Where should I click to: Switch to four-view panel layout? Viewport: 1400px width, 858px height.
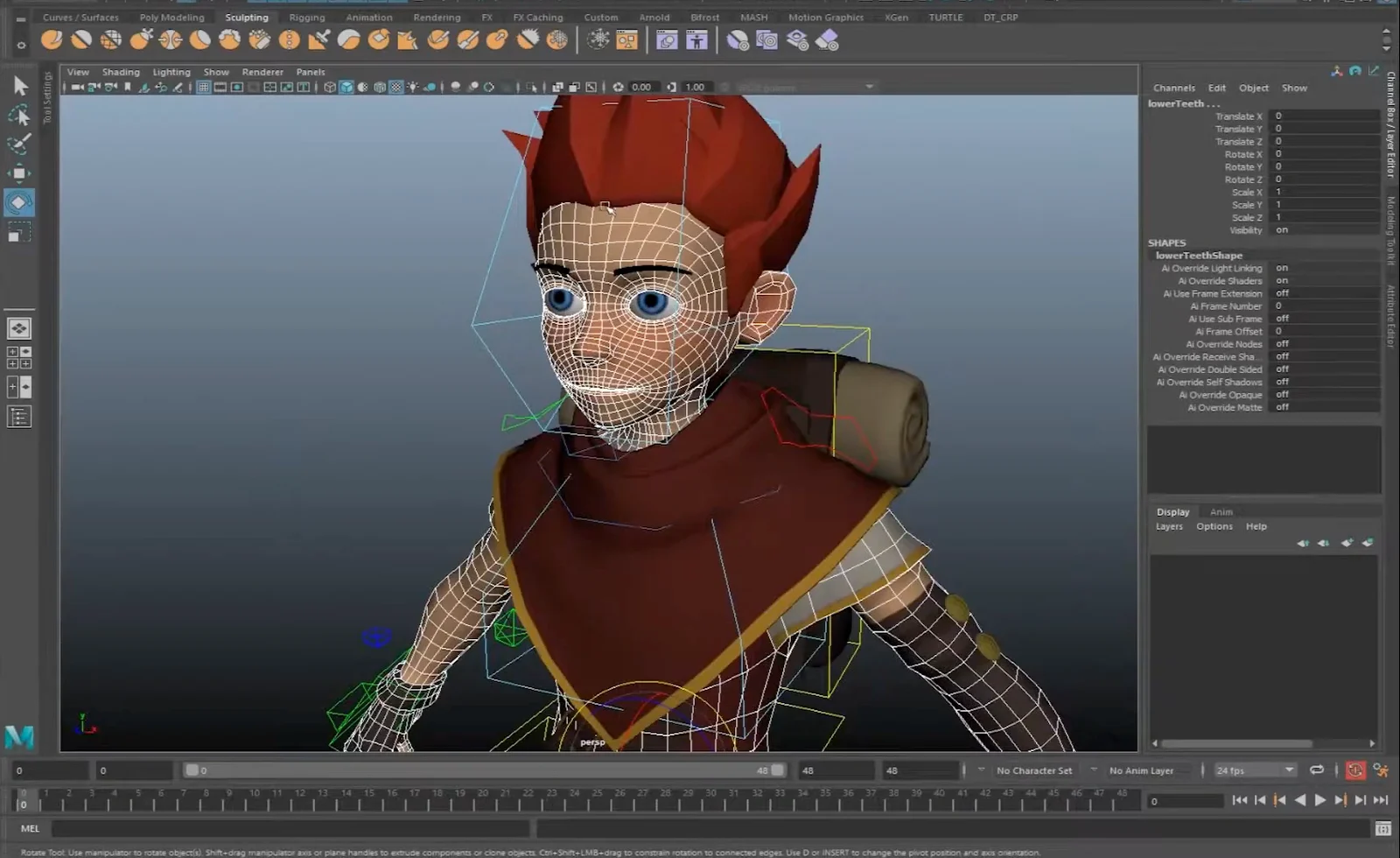(19, 357)
